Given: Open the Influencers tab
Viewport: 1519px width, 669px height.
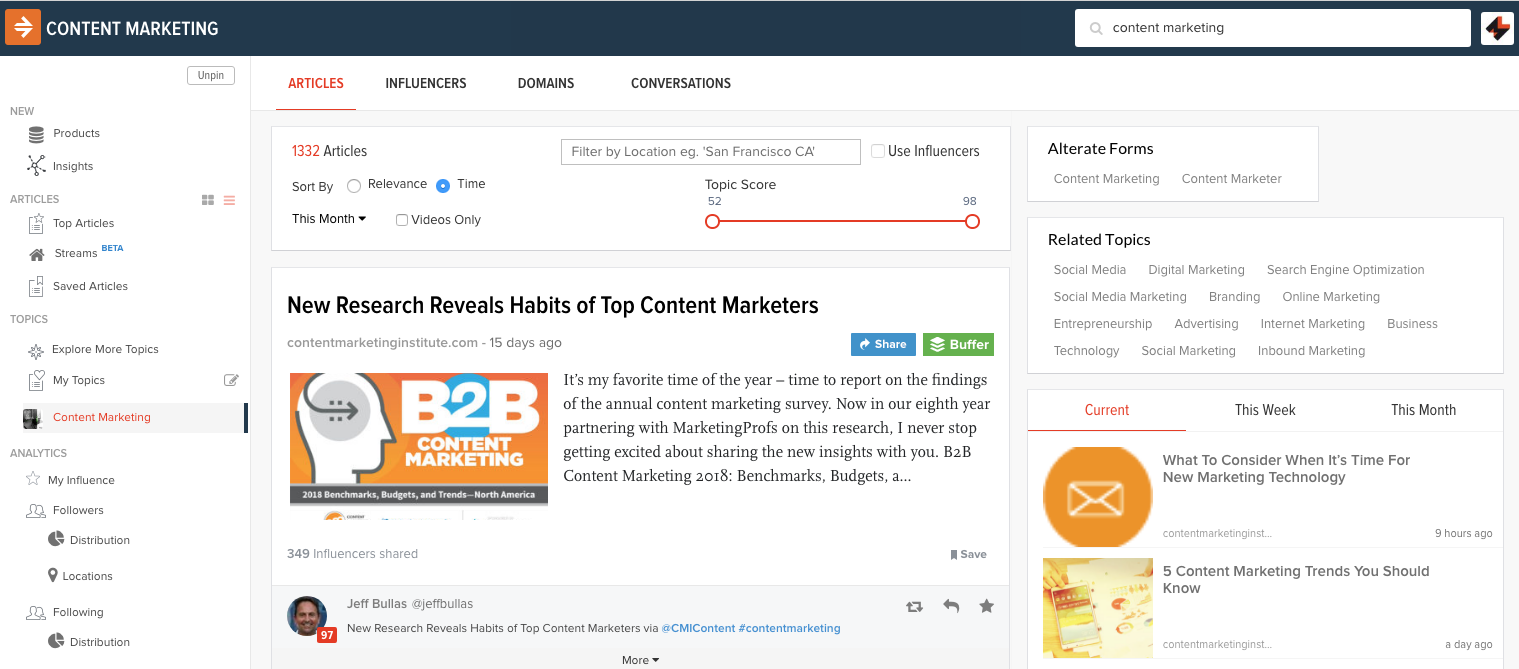Looking at the screenshot, I should coord(426,83).
